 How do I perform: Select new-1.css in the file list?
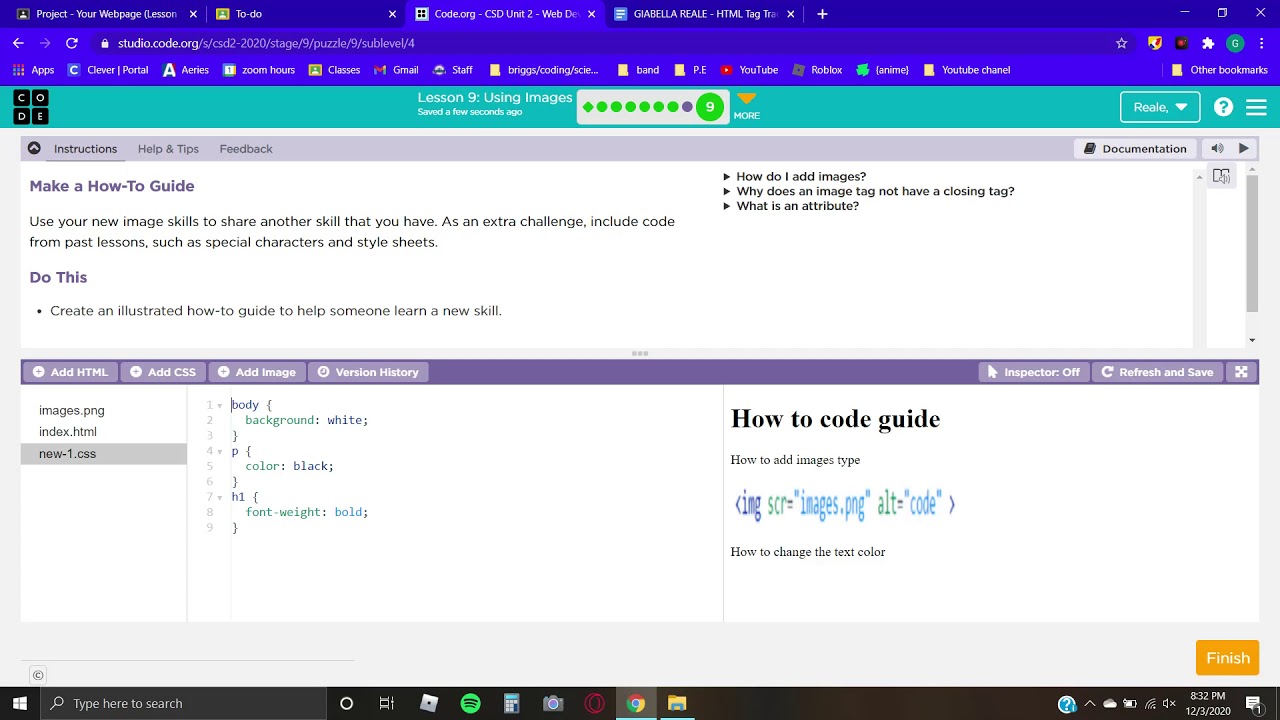coord(104,454)
